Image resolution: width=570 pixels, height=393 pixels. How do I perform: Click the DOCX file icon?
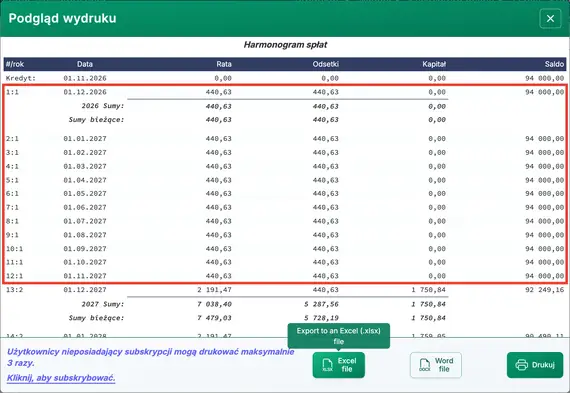pyautogui.click(x=425, y=365)
